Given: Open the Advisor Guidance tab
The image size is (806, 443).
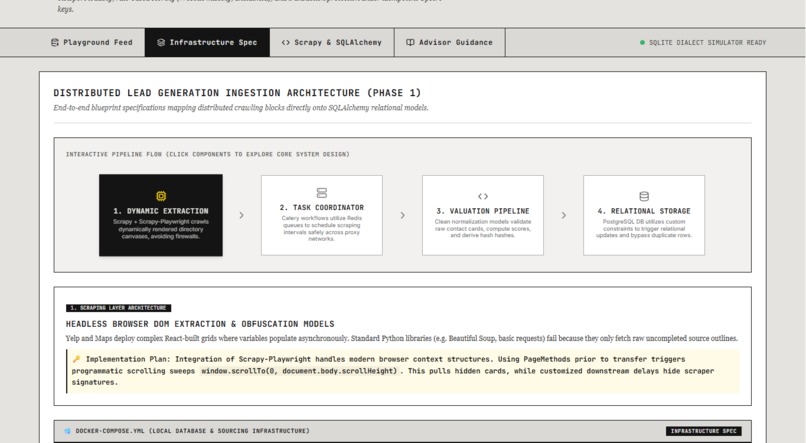Looking at the screenshot, I should point(450,43).
